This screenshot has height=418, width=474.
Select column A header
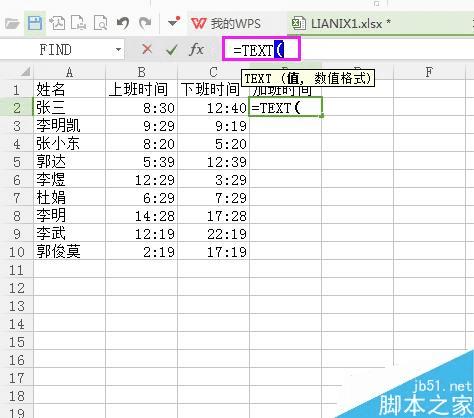[x=69, y=72]
